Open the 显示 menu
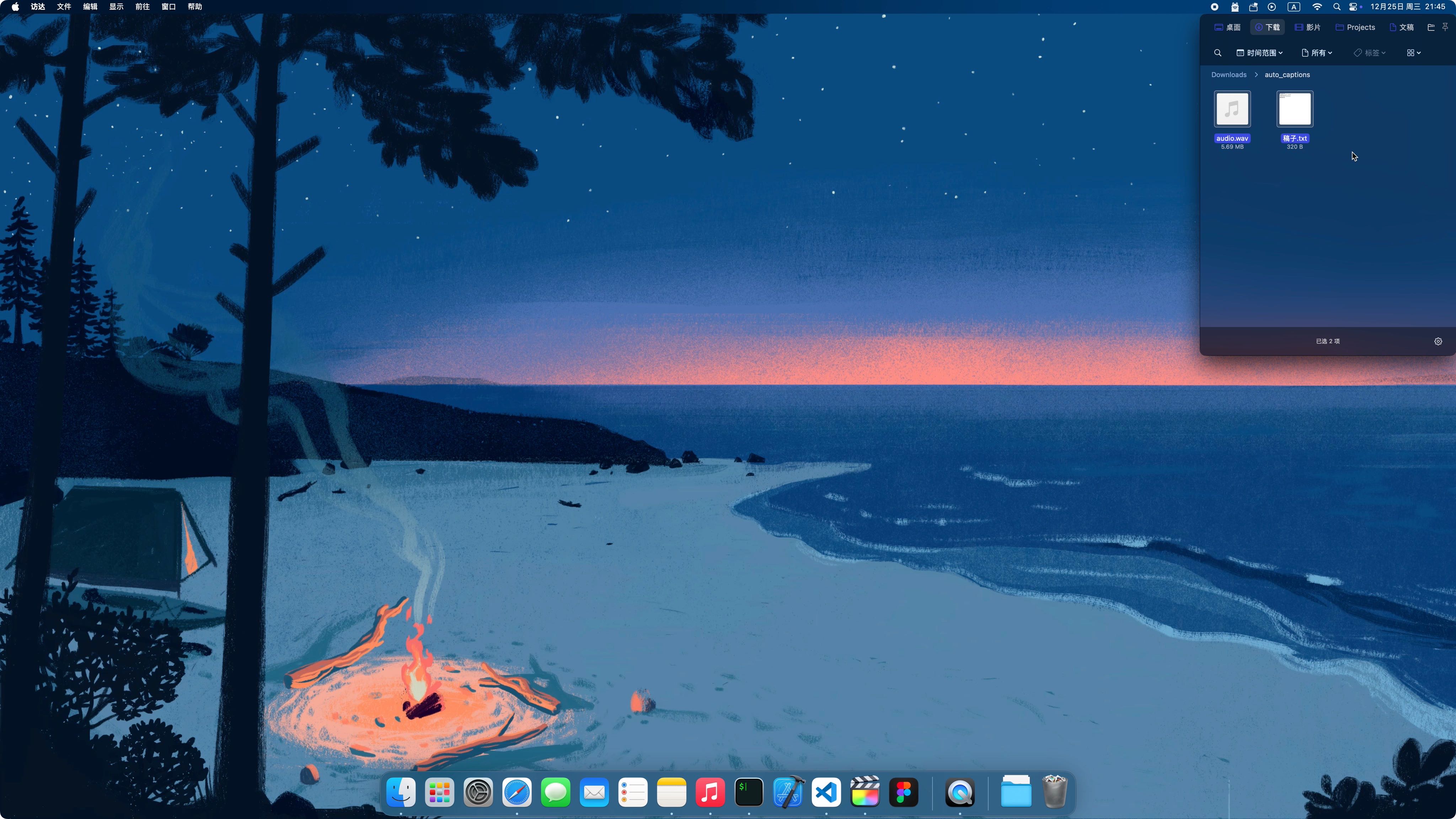1456x819 pixels. tap(116, 7)
